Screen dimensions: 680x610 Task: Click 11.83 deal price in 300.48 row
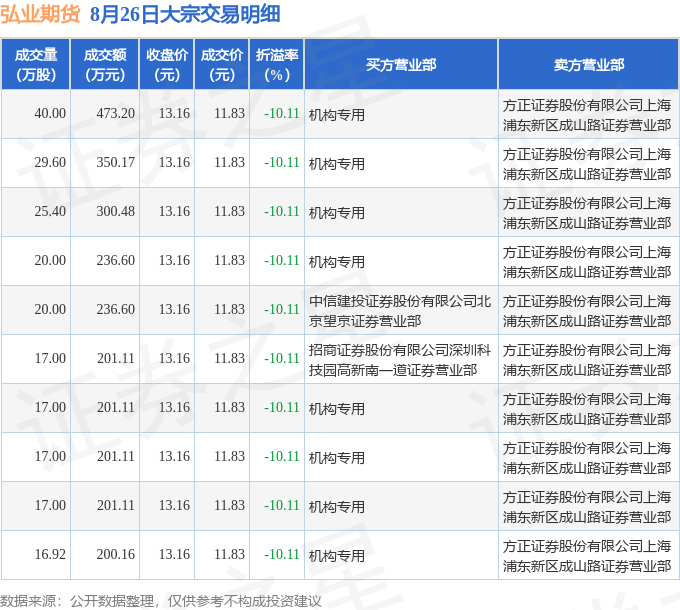pyautogui.click(x=229, y=212)
